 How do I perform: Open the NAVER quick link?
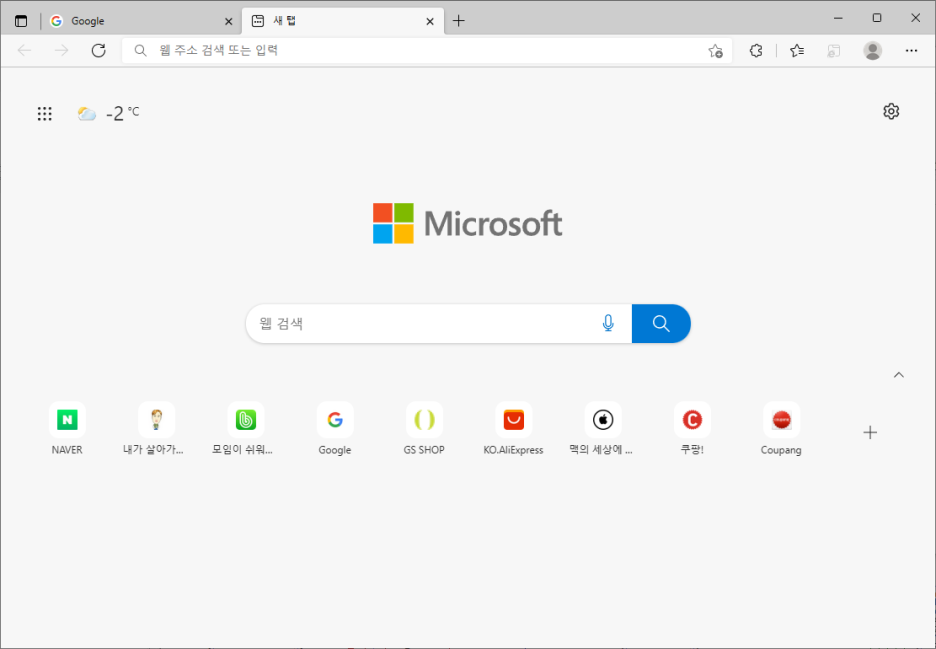pos(67,429)
